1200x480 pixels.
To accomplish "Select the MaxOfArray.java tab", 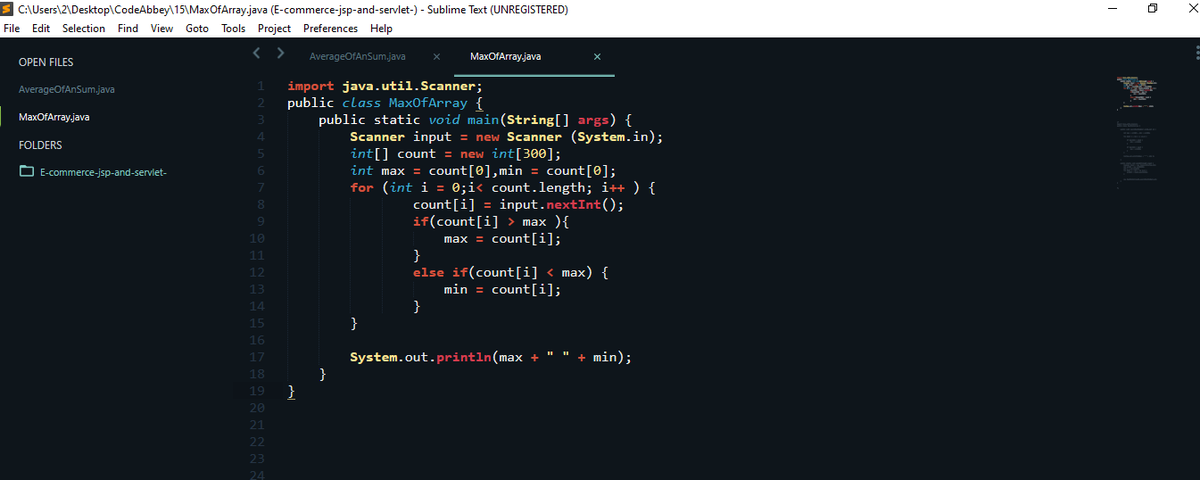I will [506, 57].
